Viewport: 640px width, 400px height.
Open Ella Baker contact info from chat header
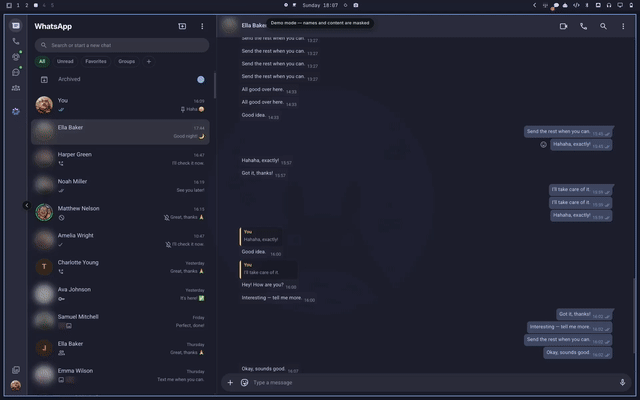tap(253, 26)
